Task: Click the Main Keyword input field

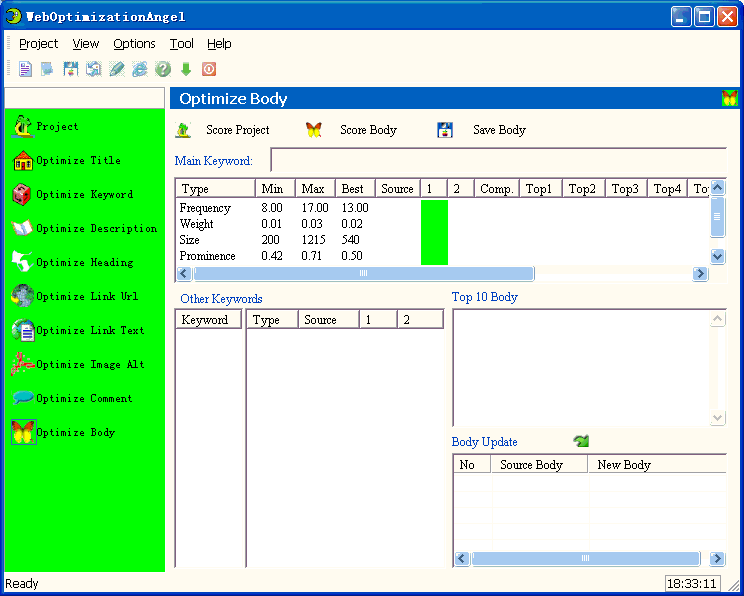Action: (498, 160)
